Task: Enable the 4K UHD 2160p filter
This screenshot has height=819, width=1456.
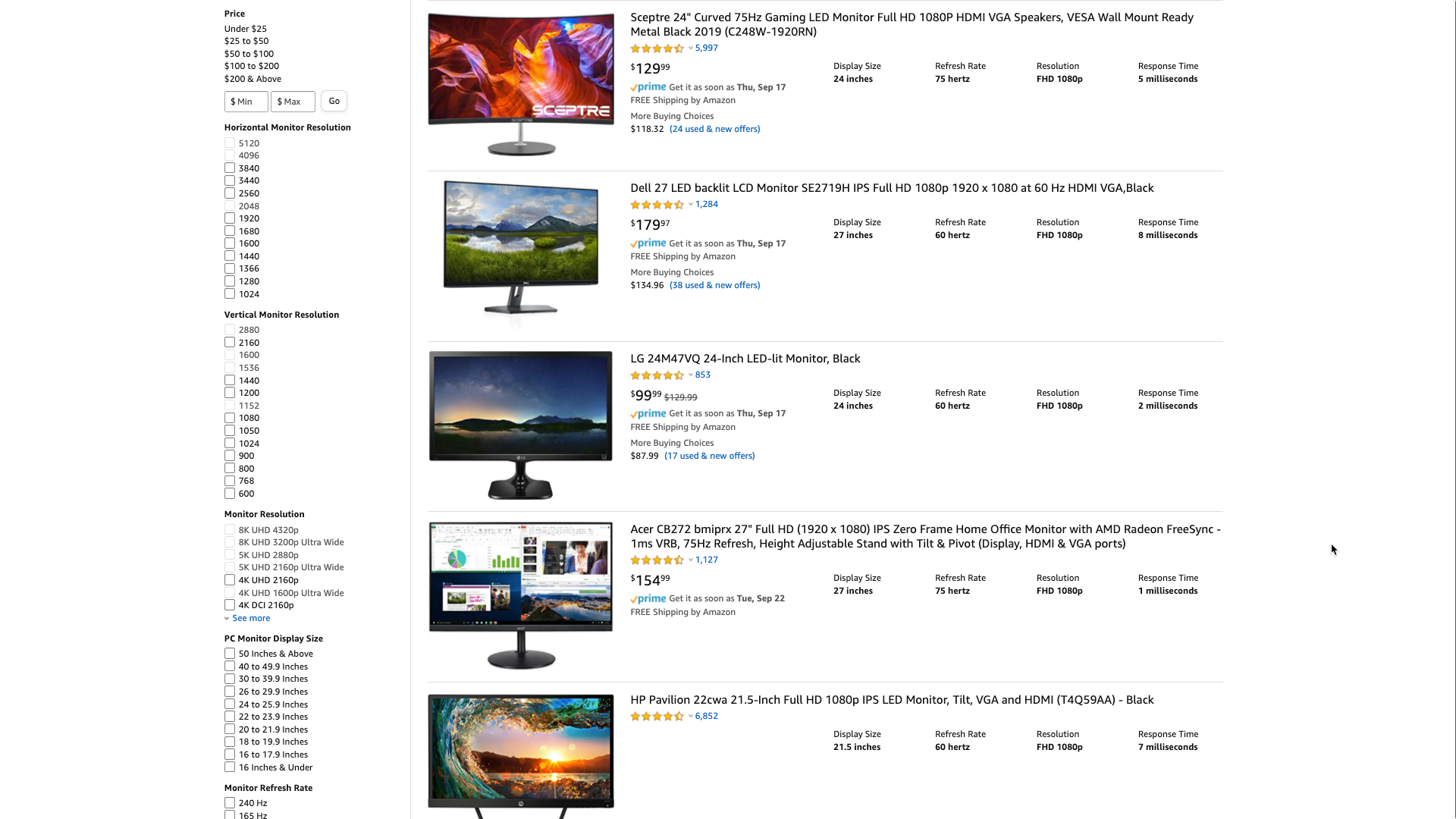Action: tap(230, 580)
